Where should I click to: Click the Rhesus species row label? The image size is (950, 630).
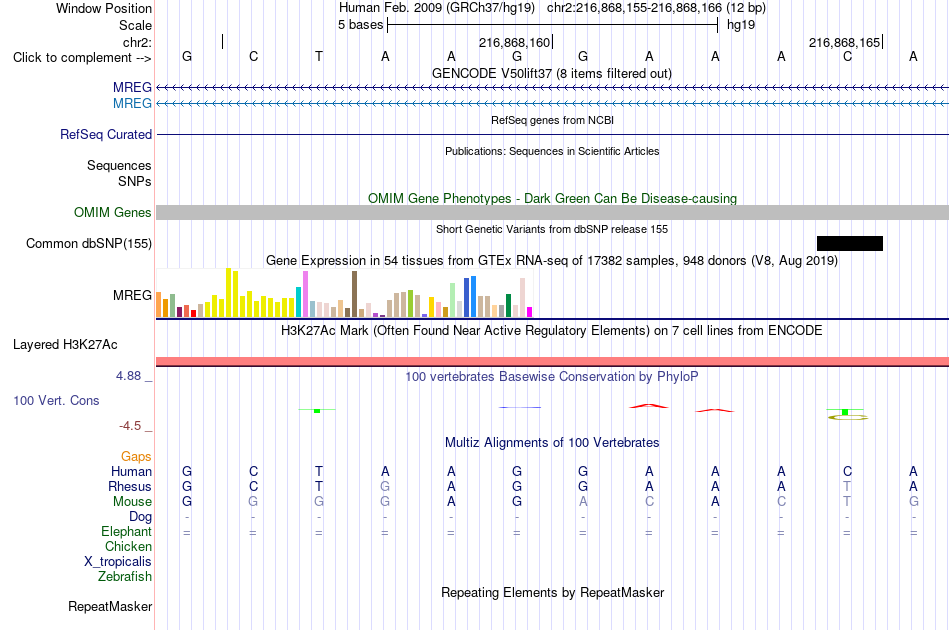pos(130,486)
